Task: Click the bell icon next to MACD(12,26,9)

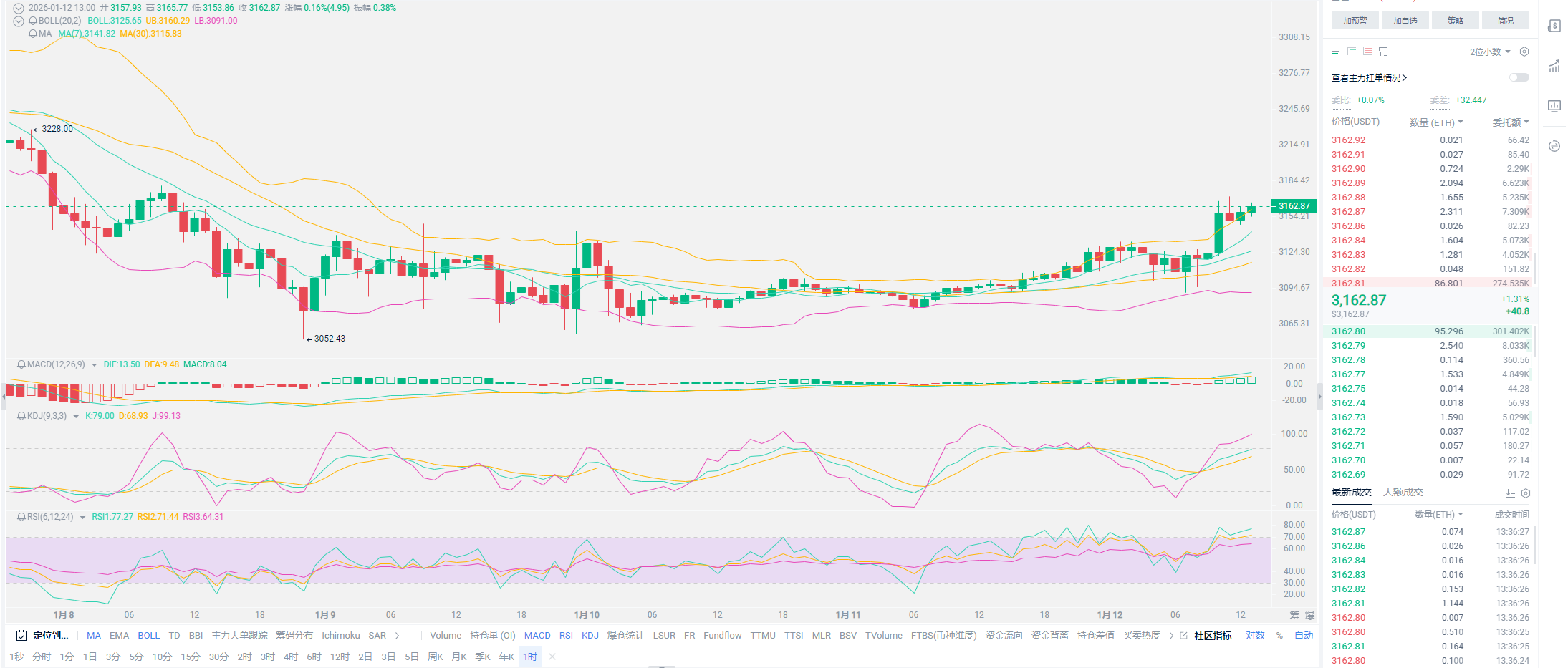Action: [x=21, y=364]
